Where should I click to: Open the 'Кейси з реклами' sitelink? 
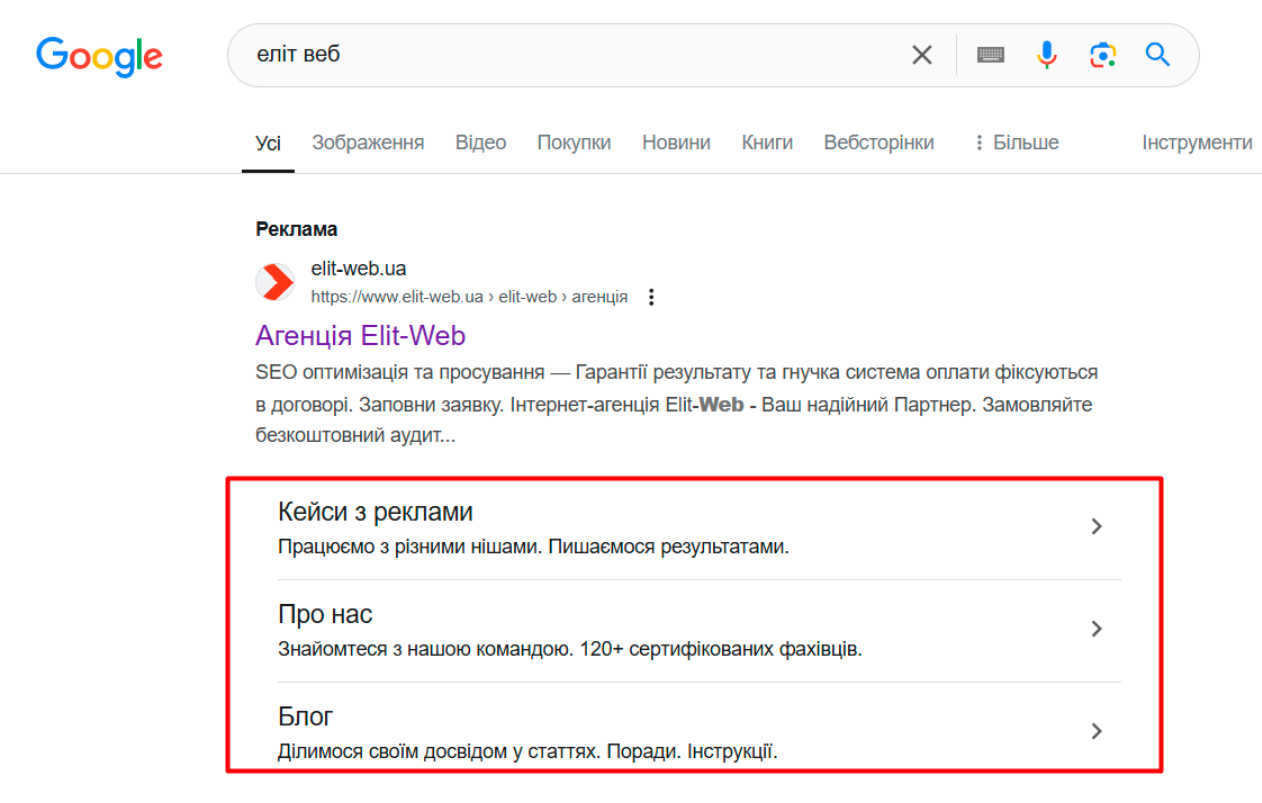point(375,512)
